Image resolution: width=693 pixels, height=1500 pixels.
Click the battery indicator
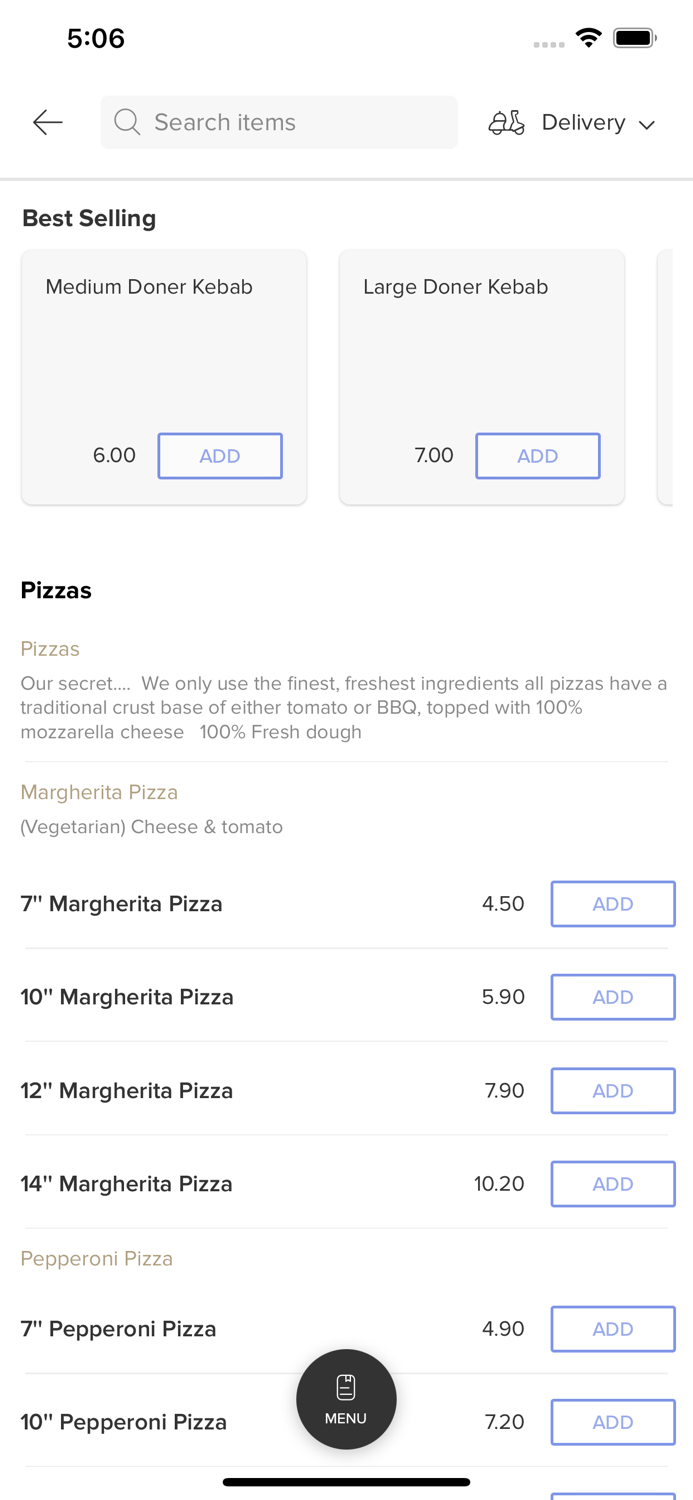[635, 36]
